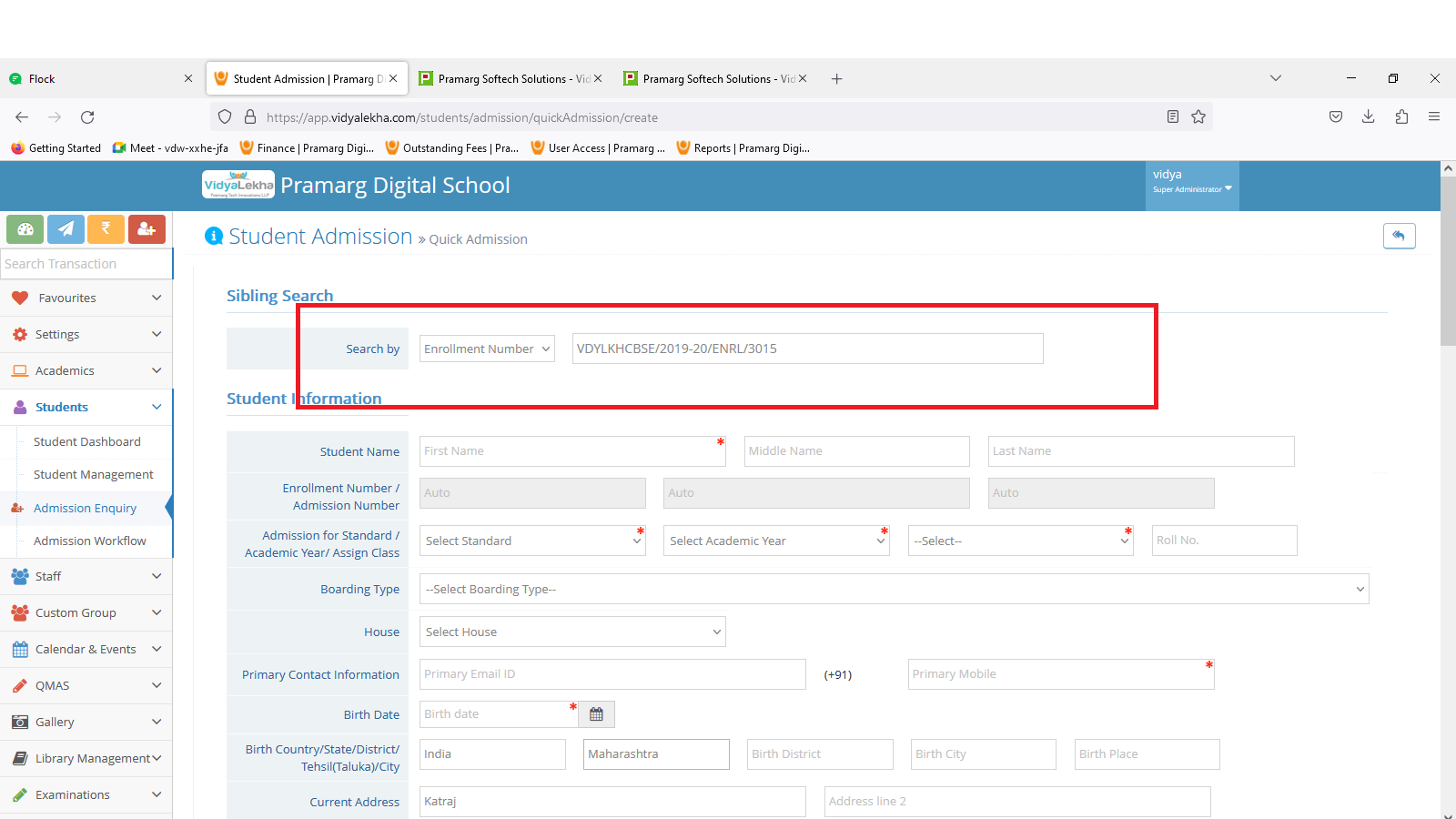
Task: Open the browser downloads icon
Action: (x=1368, y=116)
